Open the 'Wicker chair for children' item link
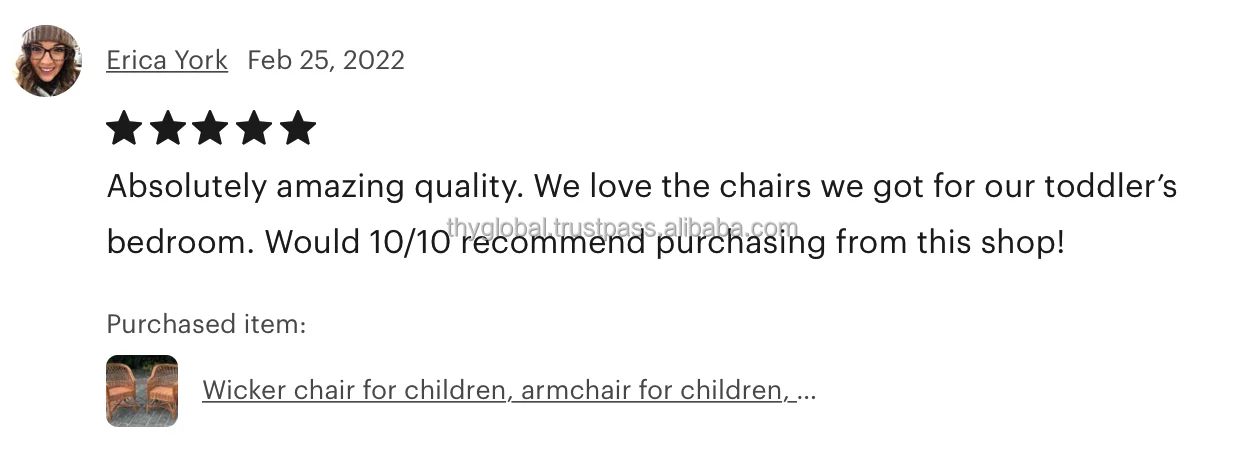The width and height of the screenshot is (1244, 458). click(355, 390)
